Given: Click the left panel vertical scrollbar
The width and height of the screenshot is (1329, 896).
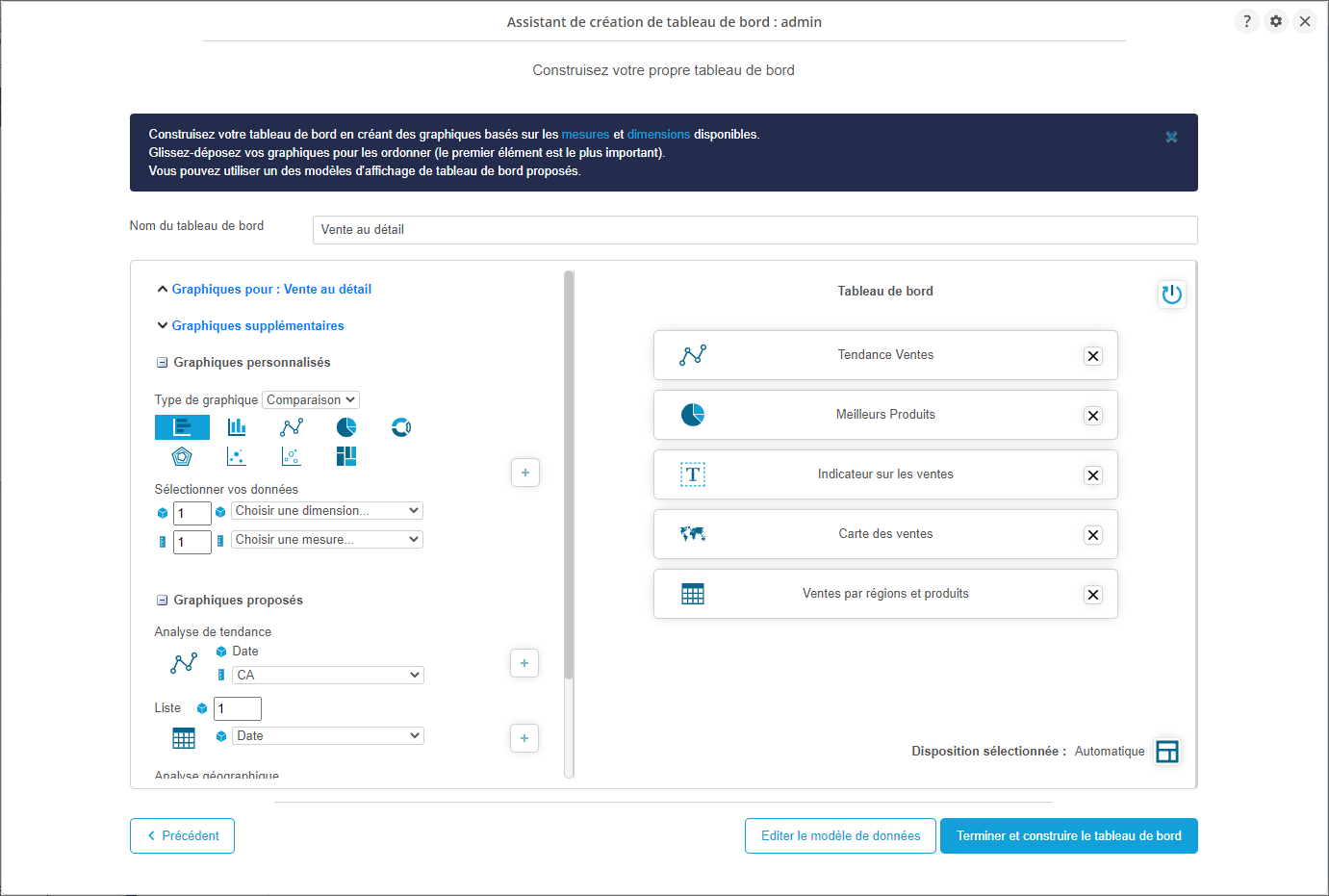Looking at the screenshot, I should [569, 476].
